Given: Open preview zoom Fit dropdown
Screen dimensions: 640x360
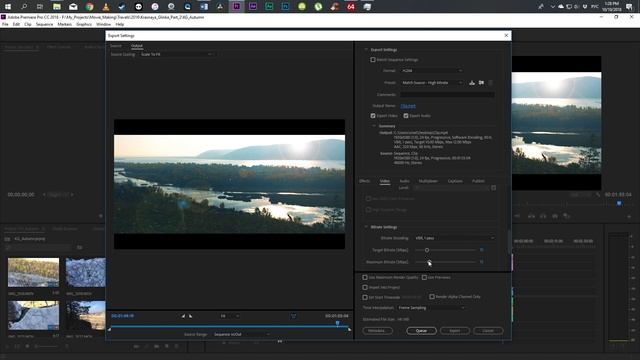Looking at the screenshot, I should click(230, 316).
